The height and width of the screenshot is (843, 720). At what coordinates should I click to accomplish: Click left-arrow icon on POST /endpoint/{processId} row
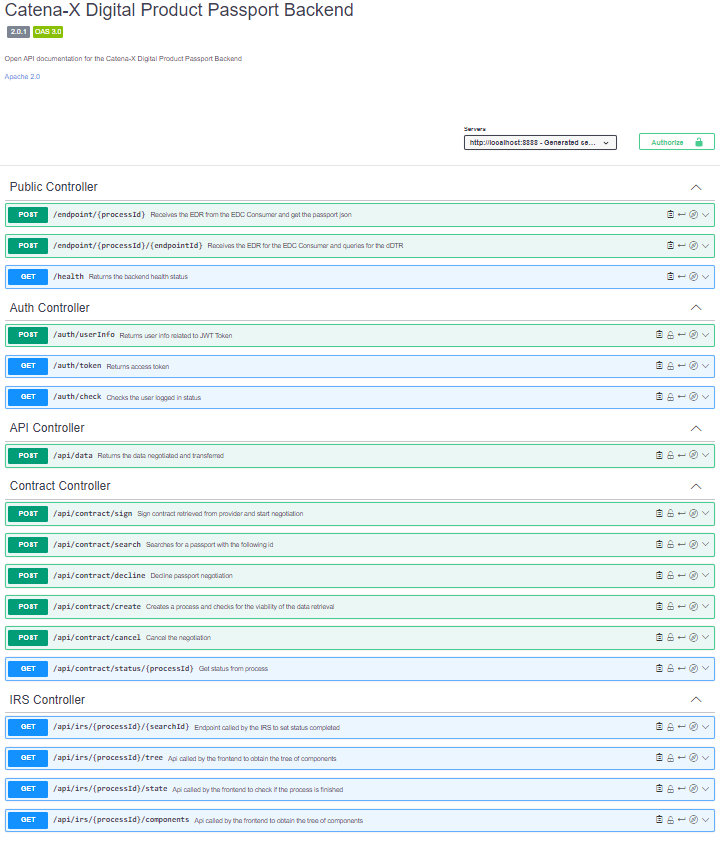[x=681, y=215]
